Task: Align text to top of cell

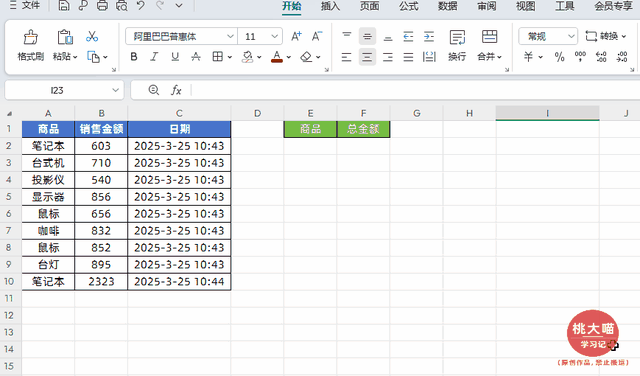Action: (x=347, y=36)
